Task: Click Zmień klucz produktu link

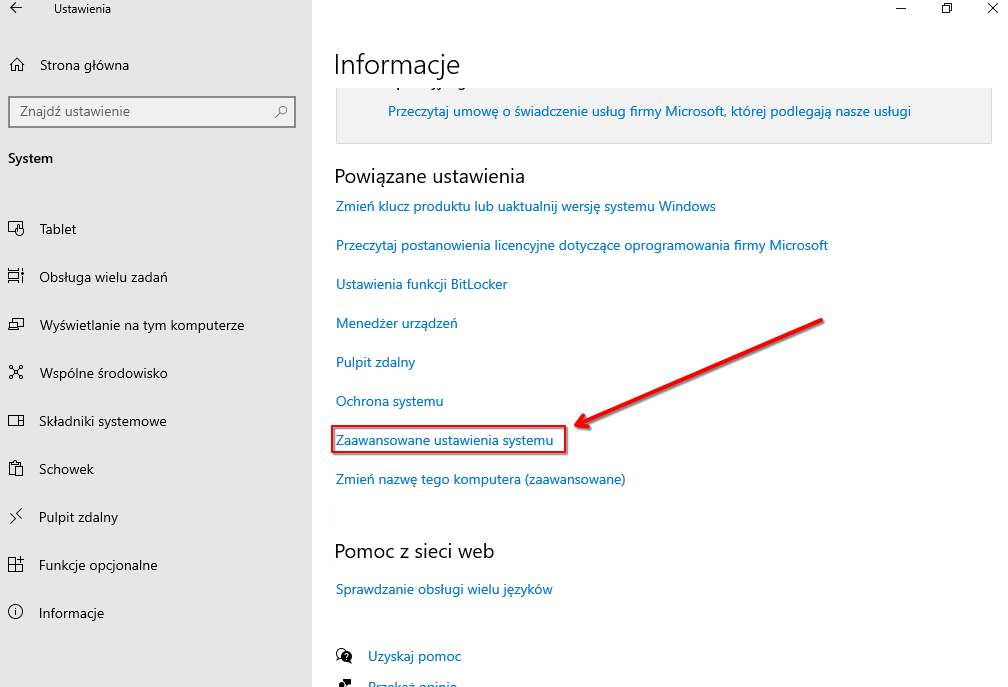Action: [526, 206]
